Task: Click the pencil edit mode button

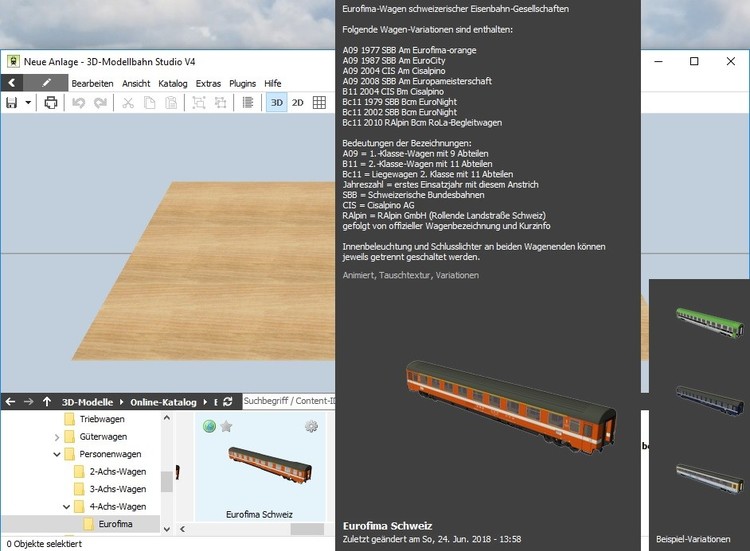Action: [x=46, y=83]
